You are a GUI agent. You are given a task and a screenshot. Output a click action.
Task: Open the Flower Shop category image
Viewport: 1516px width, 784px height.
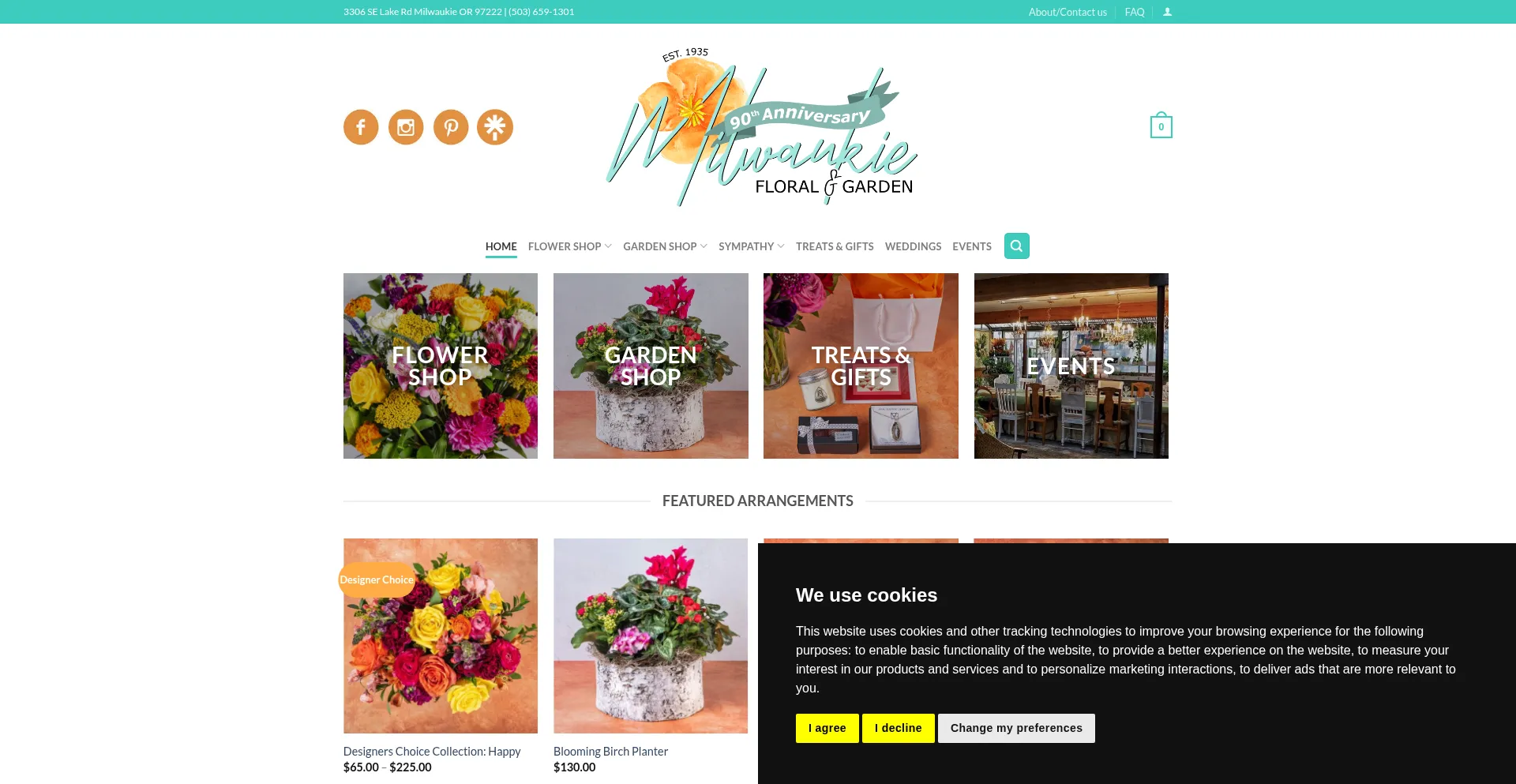[x=441, y=366]
